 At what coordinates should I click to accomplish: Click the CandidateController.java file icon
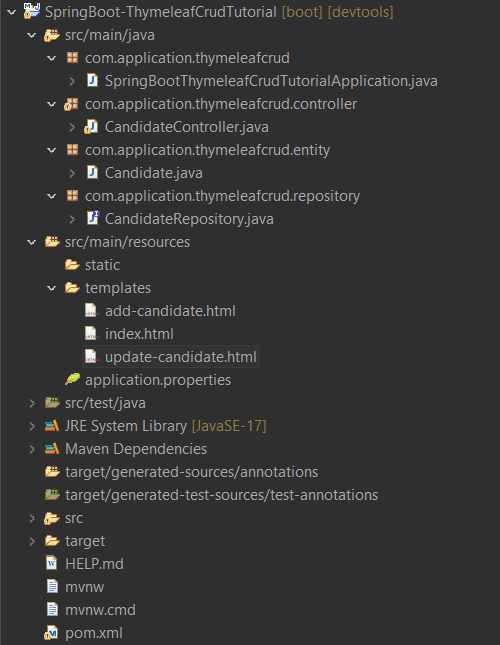[x=91, y=127]
